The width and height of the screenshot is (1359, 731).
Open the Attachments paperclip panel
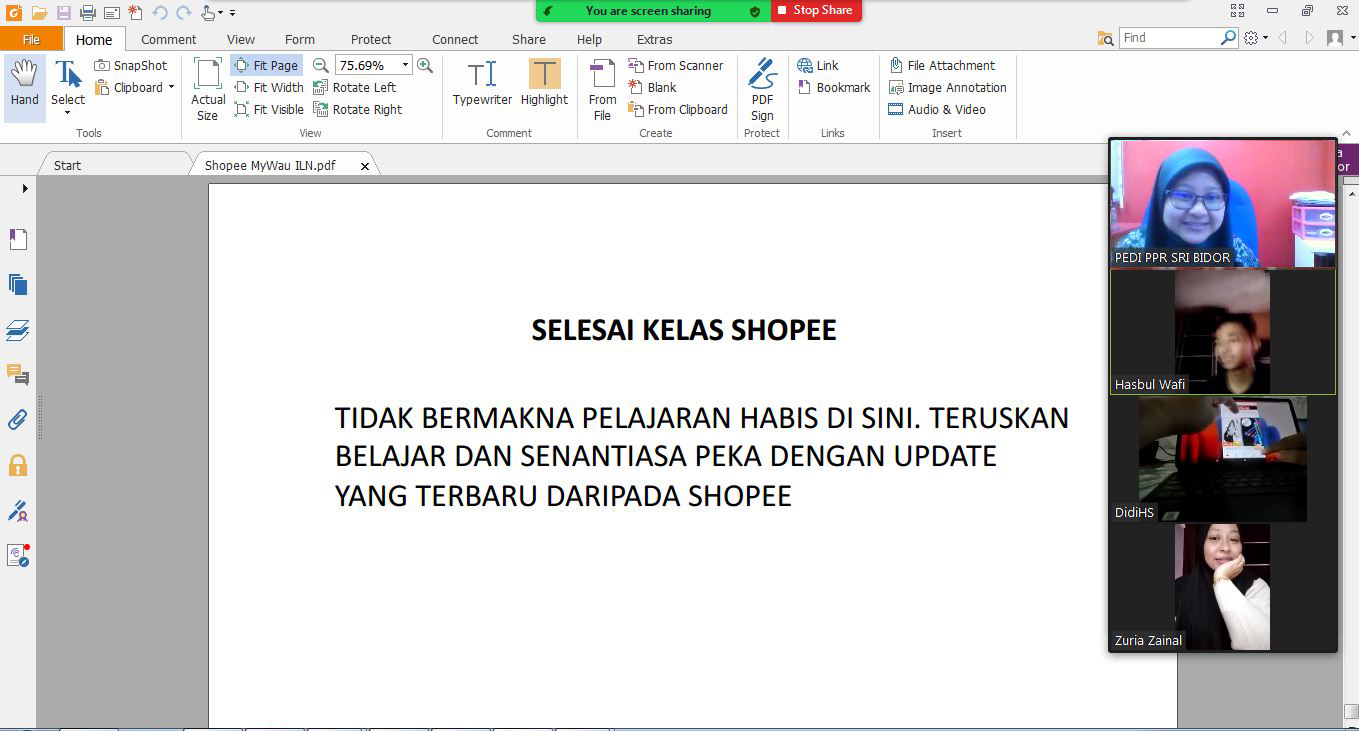18,420
